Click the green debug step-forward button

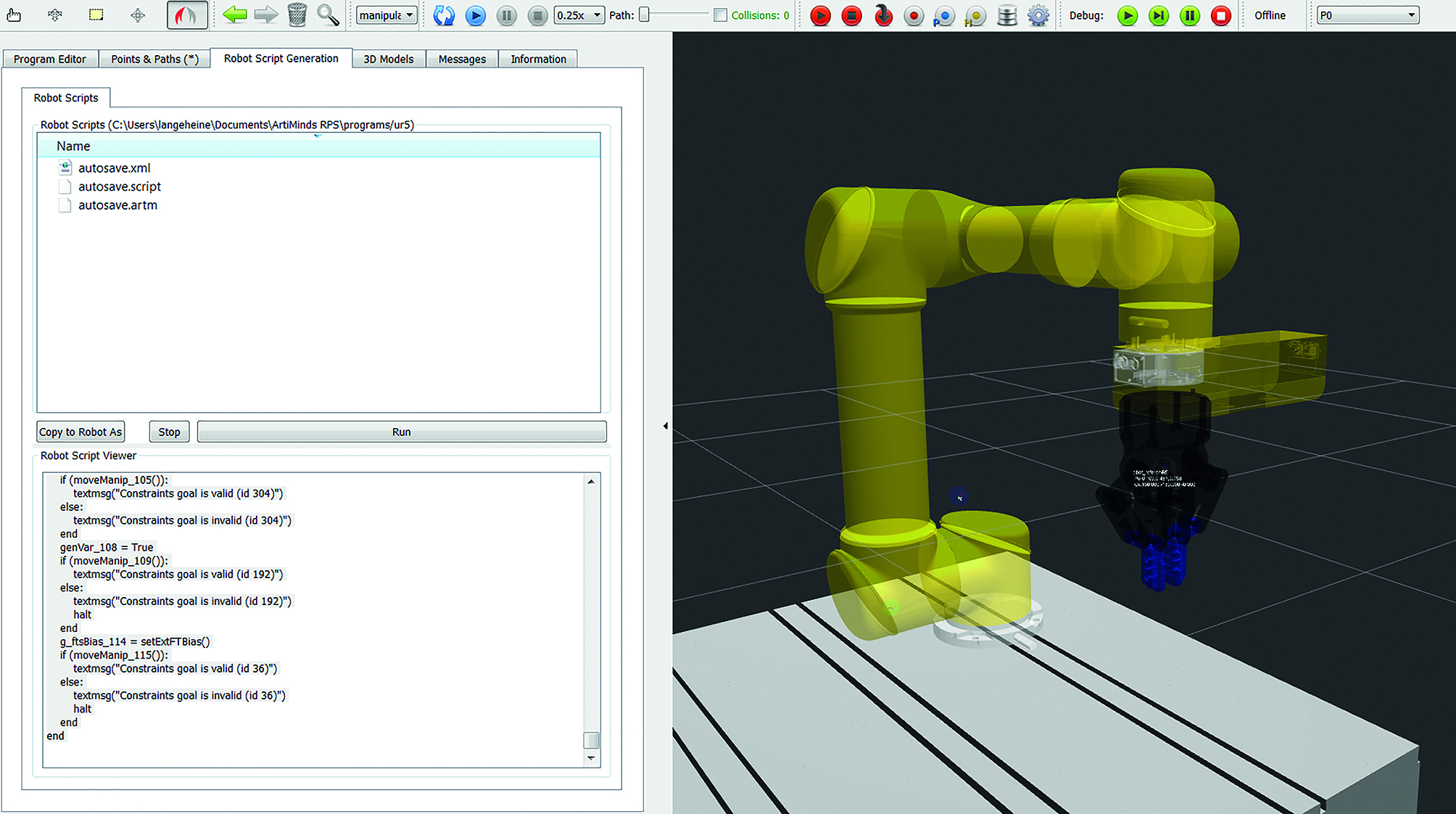1159,15
